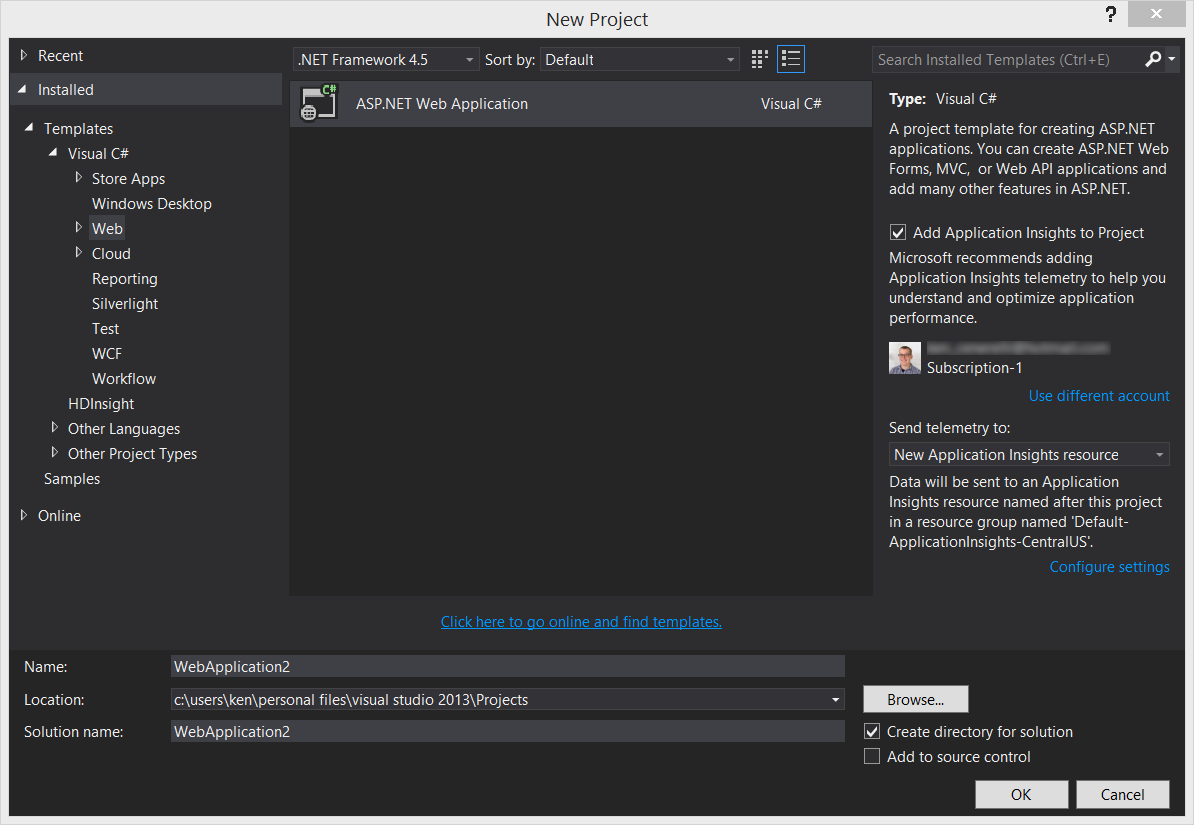Select Test templates
Screen dimensions: 1194x825
click(x=105, y=329)
